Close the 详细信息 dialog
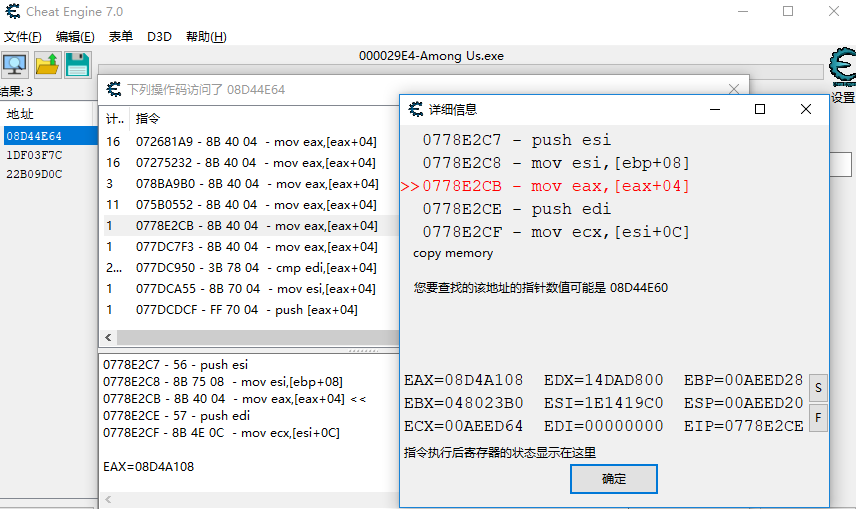 [806, 109]
